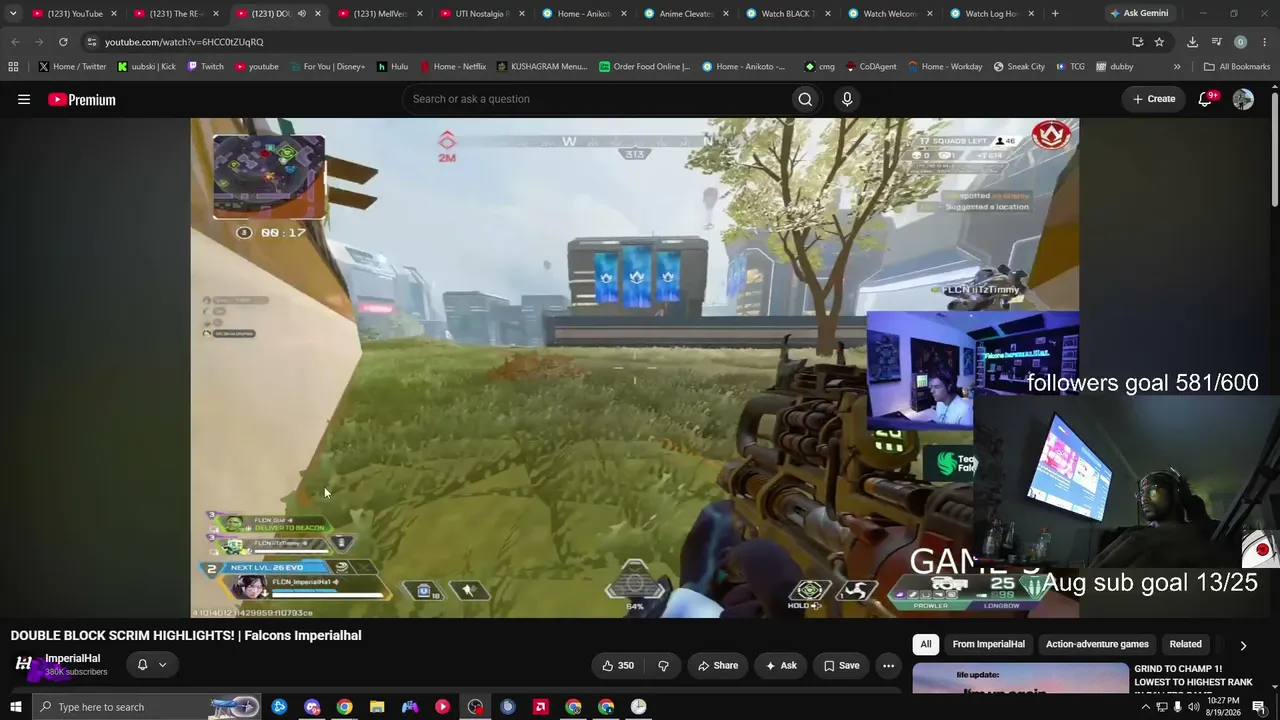This screenshot has height=720, width=1280.
Task: Select the Related filter chip
Action: pos(1186,645)
